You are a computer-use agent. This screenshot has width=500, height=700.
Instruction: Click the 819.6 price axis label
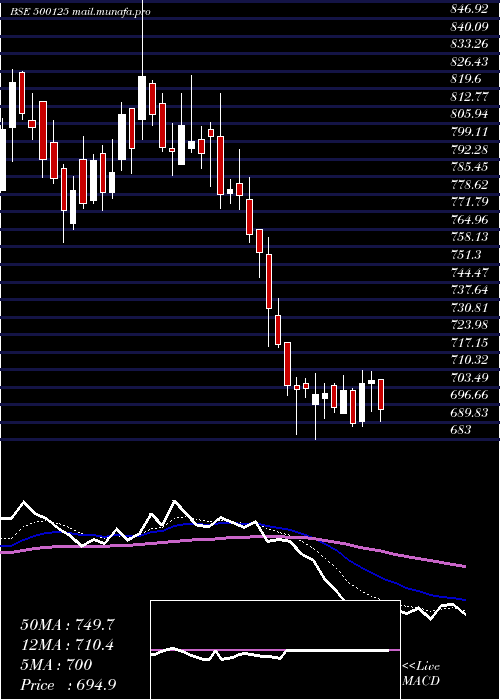[466, 79]
